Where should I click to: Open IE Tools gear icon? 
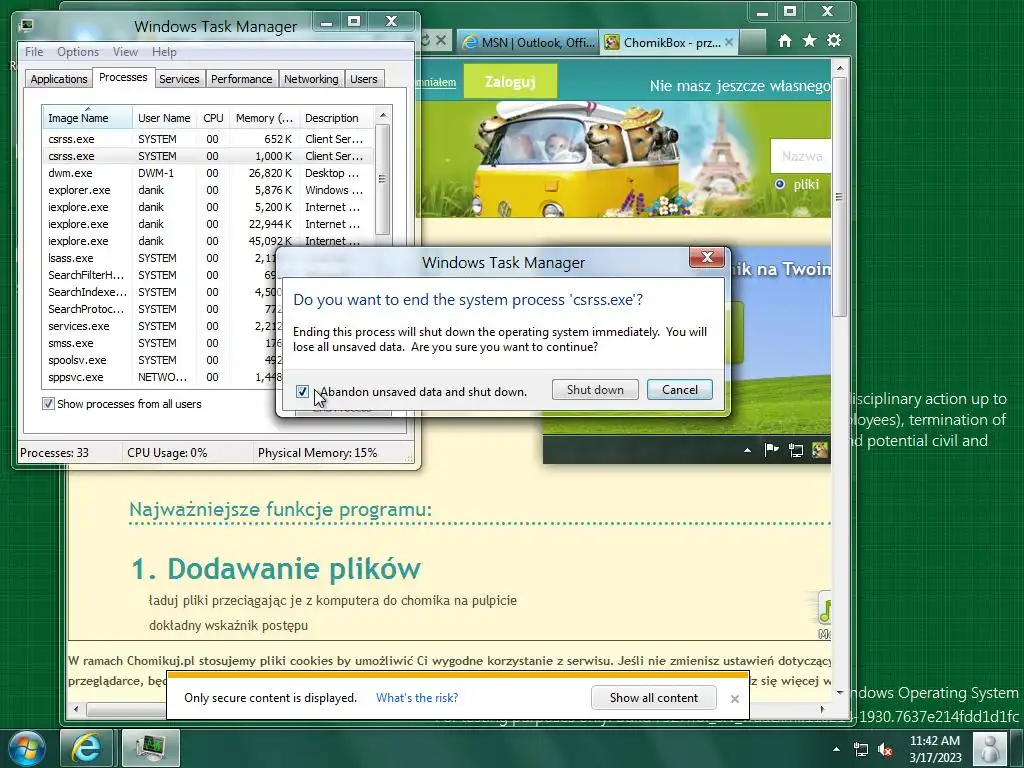point(834,40)
